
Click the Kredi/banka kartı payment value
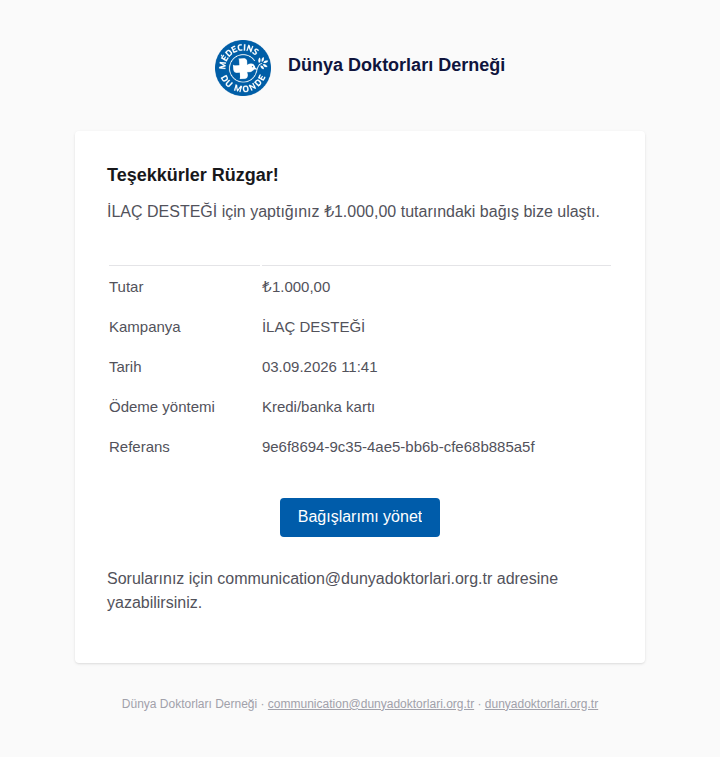coord(318,407)
